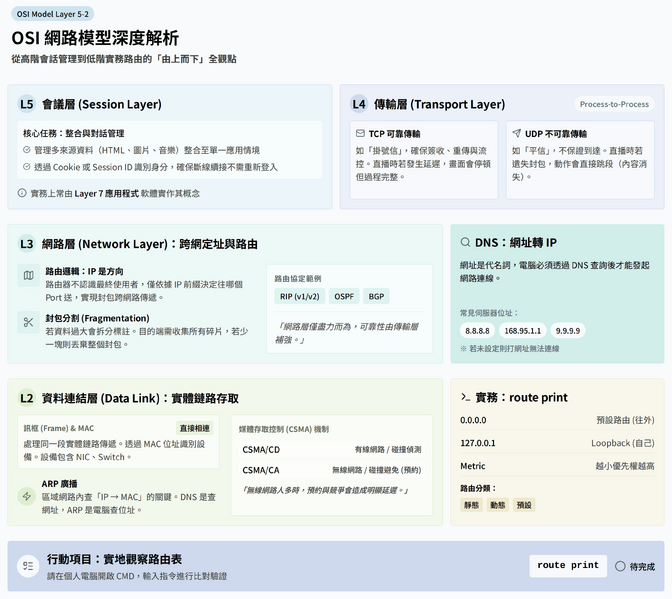Image resolution: width=672 pixels, height=599 pixels.
Task: Click the OSI 網路模型深度解析 title
Action: [x=95, y=38]
